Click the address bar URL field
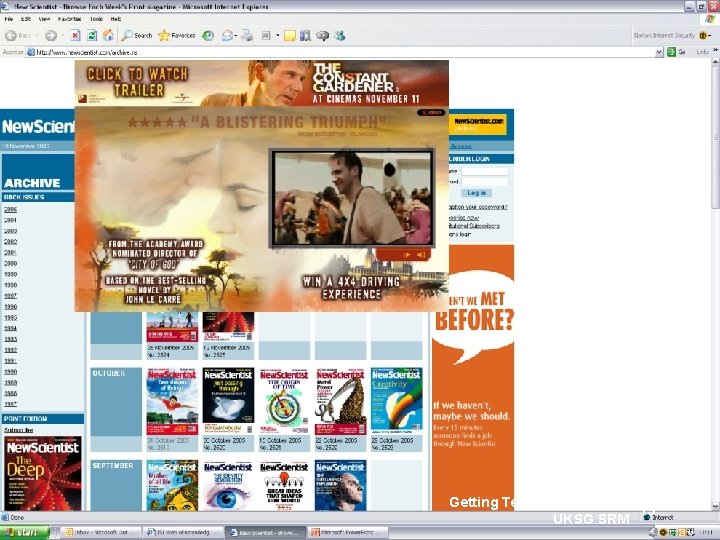 click(340, 52)
